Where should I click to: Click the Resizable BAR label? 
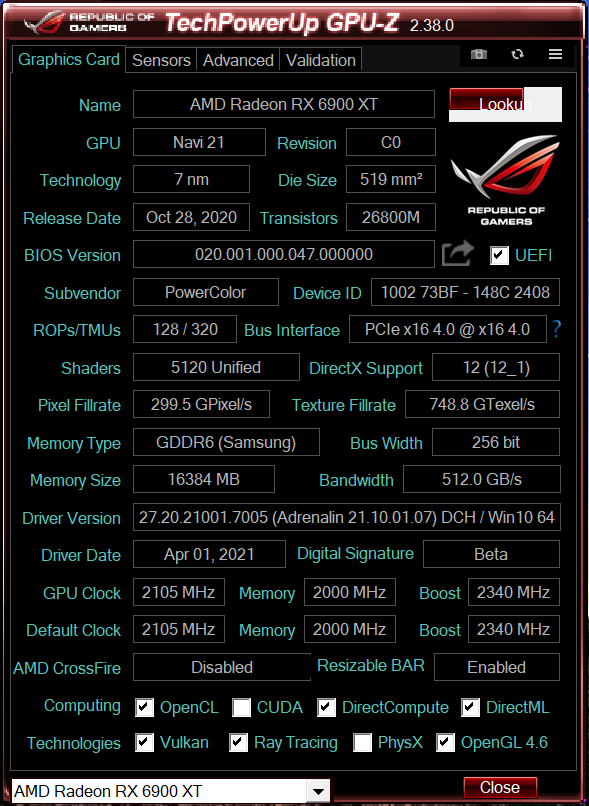[x=371, y=666]
